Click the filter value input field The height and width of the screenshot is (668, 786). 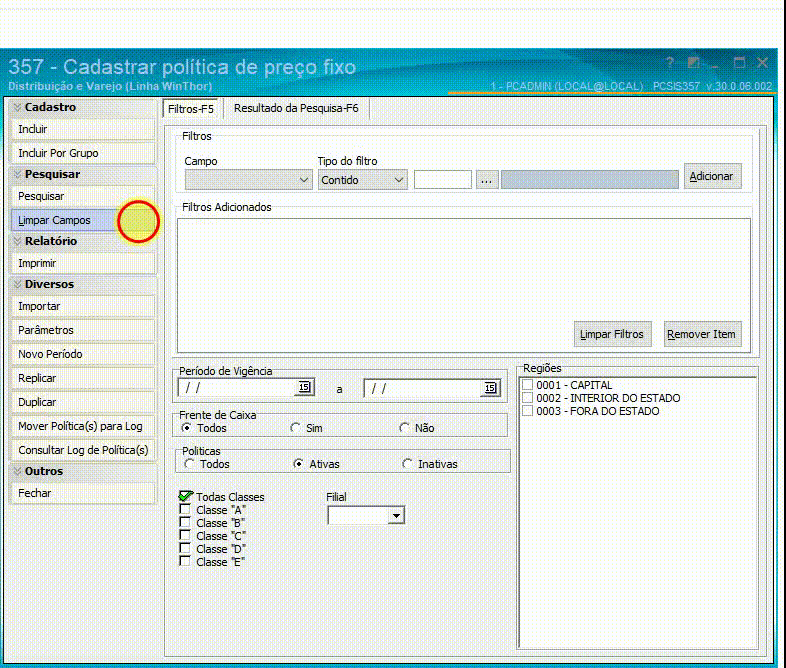click(x=443, y=180)
